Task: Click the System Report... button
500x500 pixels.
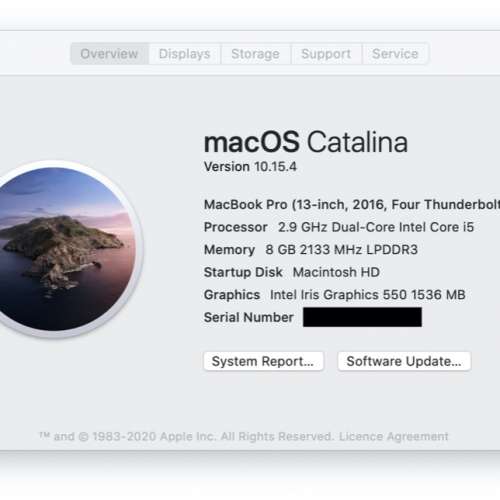Action: (263, 361)
